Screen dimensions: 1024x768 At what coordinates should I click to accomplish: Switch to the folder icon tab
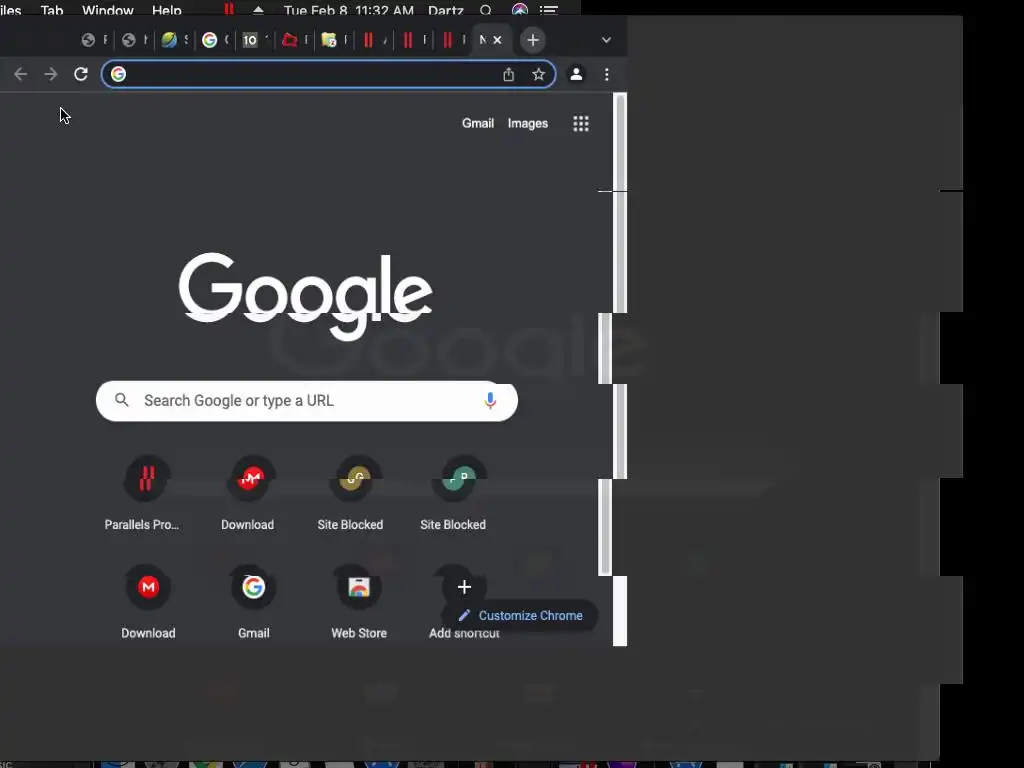329,40
